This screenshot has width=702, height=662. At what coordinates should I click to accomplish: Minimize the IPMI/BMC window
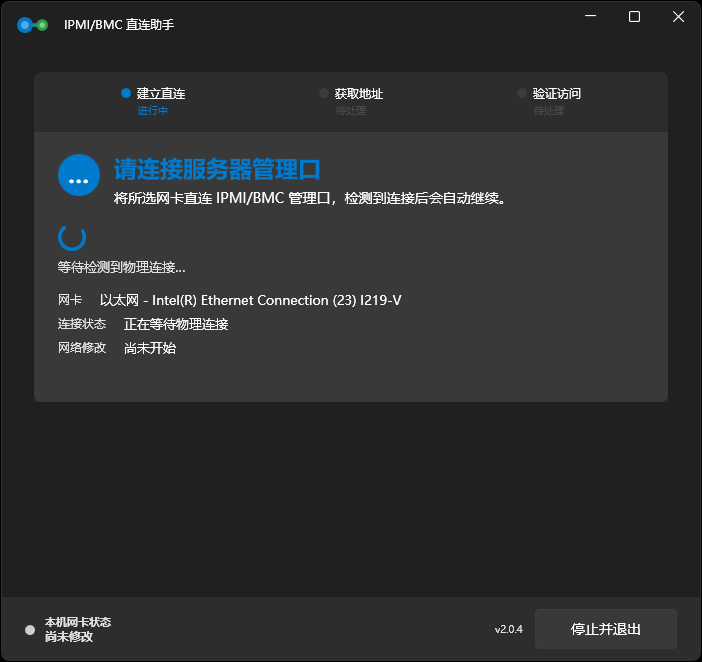(591, 17)
